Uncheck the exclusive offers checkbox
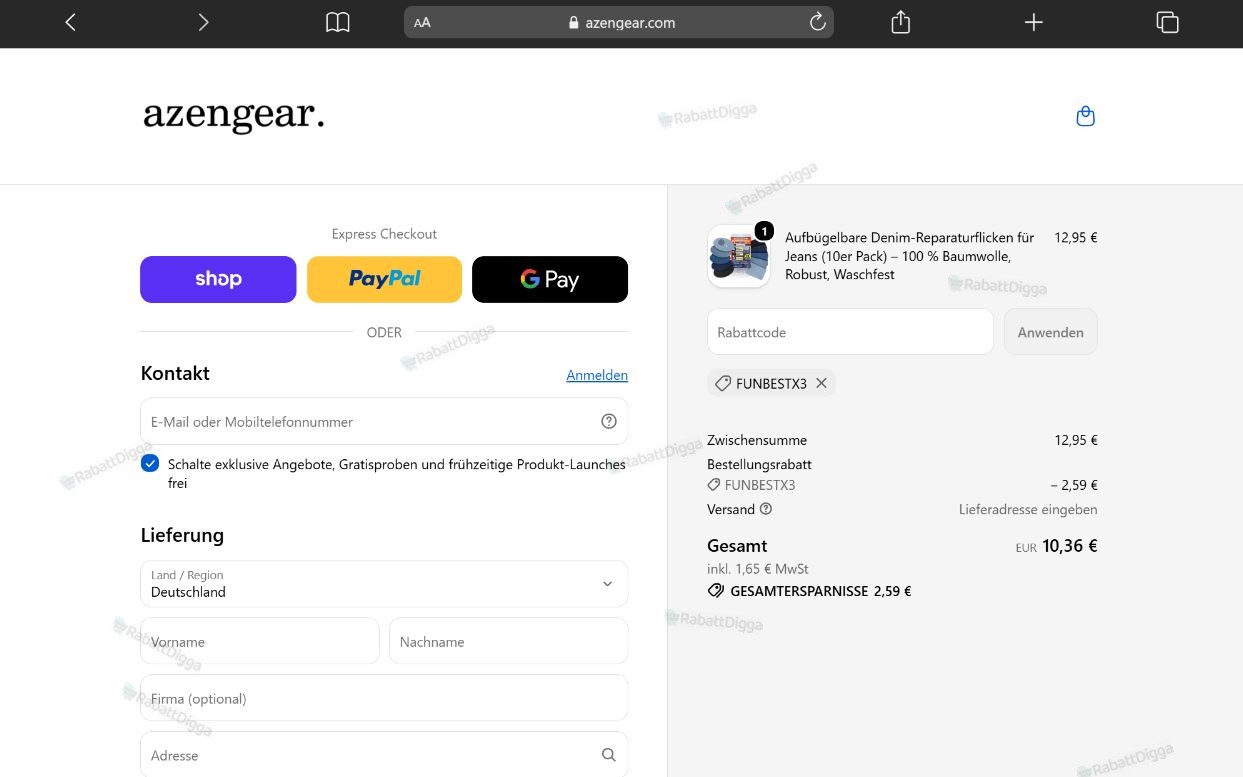1243x777 pixels. click(x=150, y=463)
